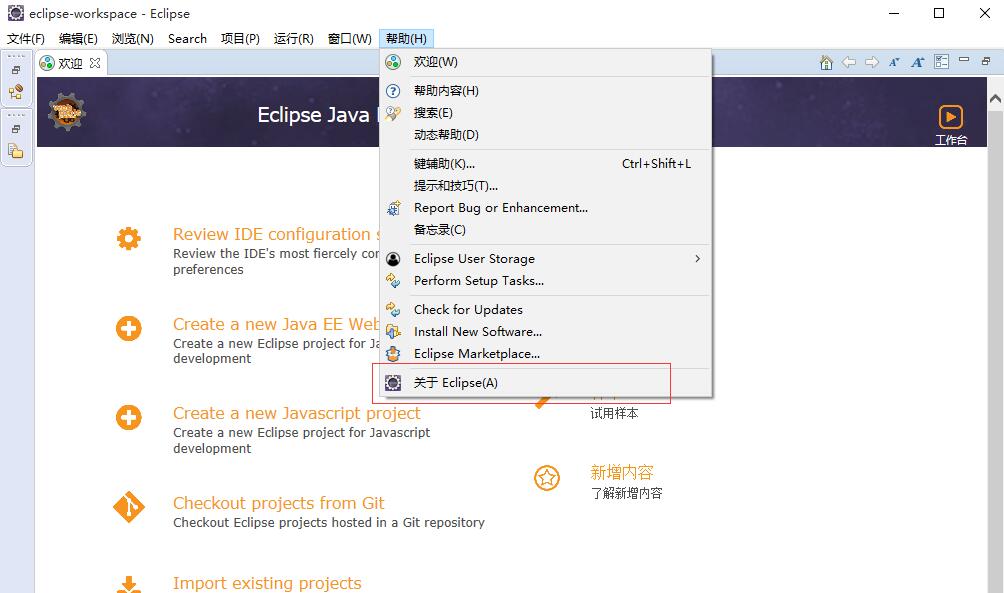
Task: Click the scrollbar up arrow on welcome page
Action: [995, 98]
